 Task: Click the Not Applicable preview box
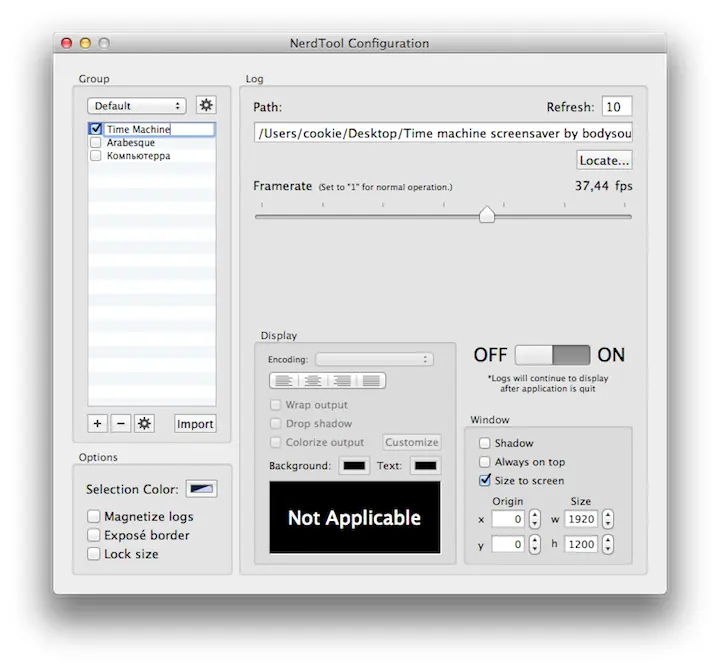coord(354,517)
